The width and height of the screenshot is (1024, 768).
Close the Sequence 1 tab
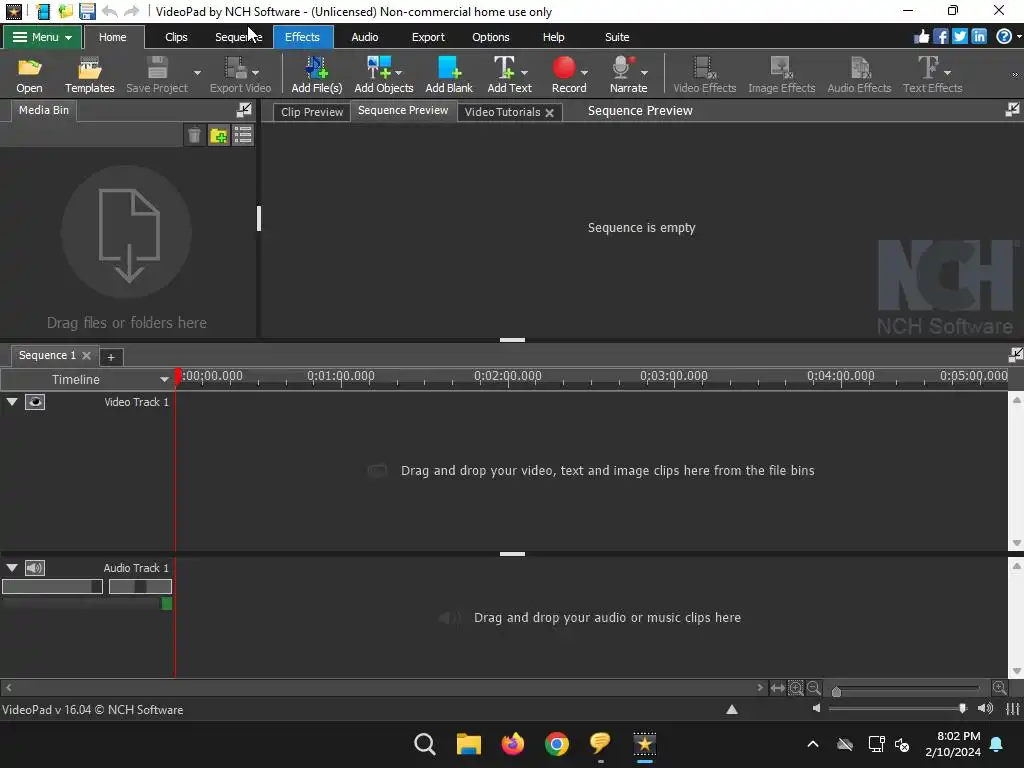pyautogui.click(x=86, y=355)
